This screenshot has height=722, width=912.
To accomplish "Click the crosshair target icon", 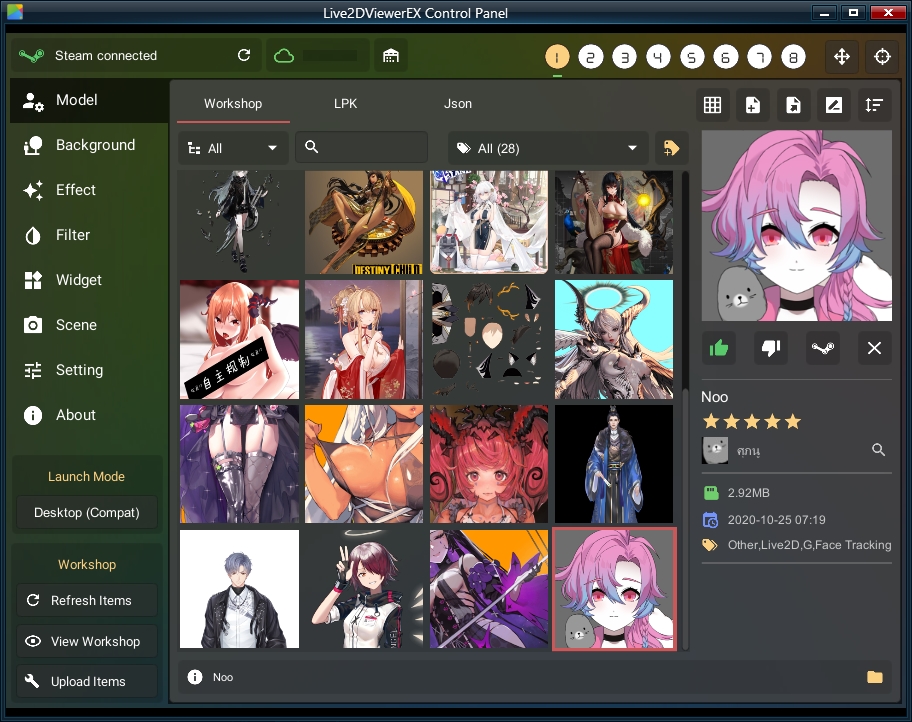I will [883, 57].
